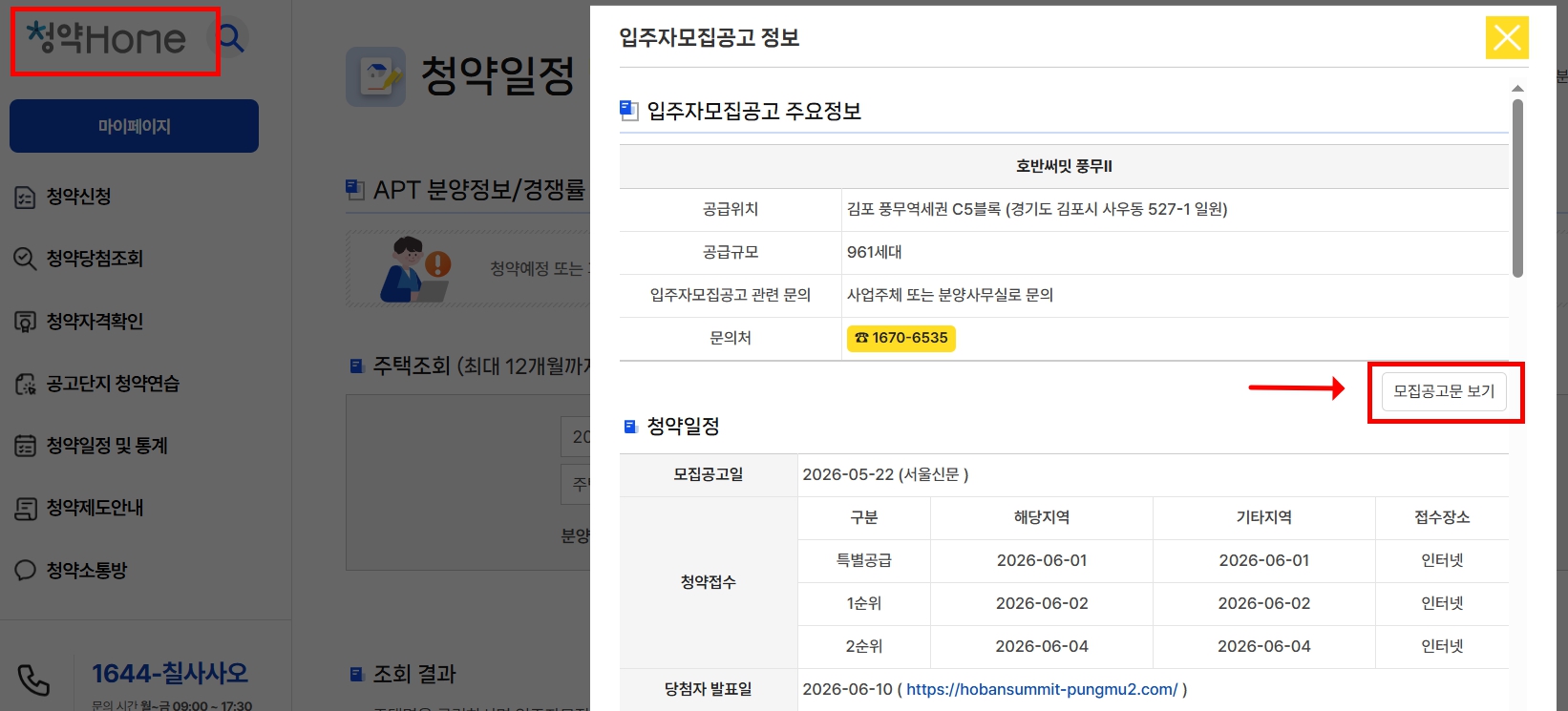Click the person with warning illustration
Image resolution: width=1568 pixels, height=711 pixels.
click(415, 269)
